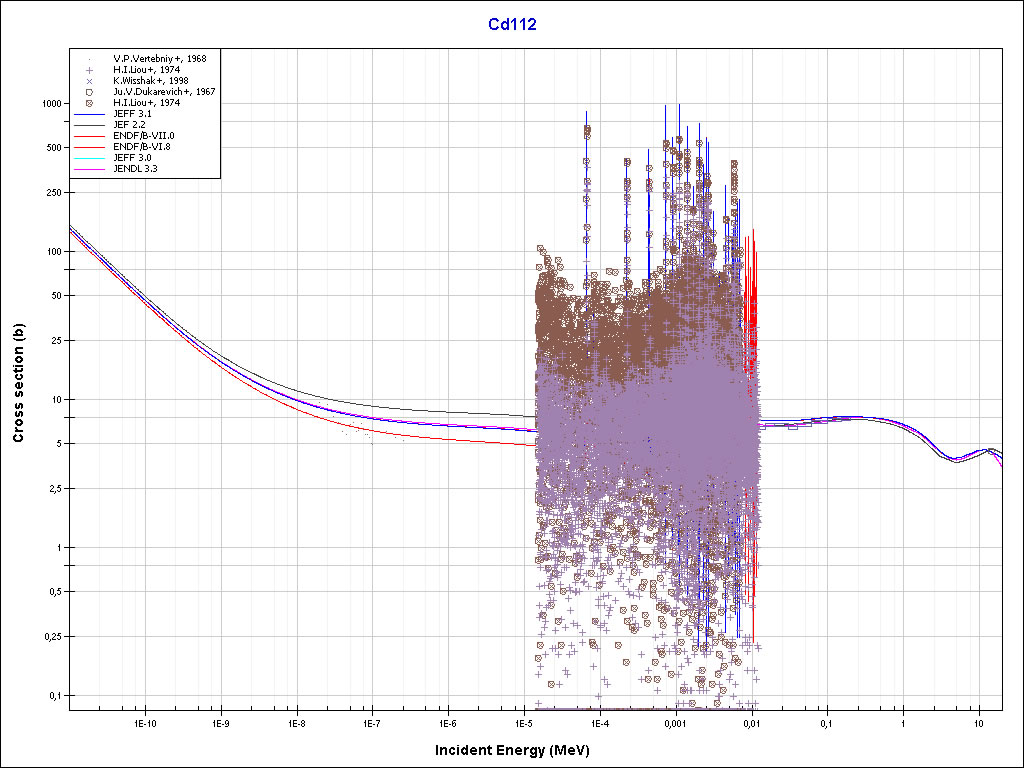Click the red line sample for ENDF/B-VII.0
Image resolution: width=1024 pixels, height=768 pixels.
point(89,136)
